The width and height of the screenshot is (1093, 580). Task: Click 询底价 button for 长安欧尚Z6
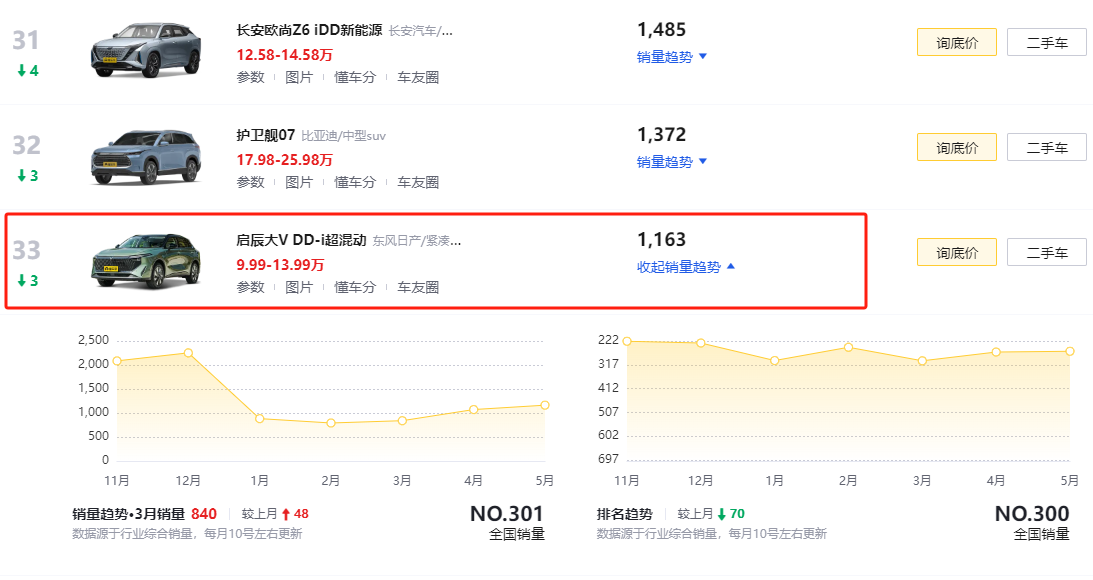tap(956, 43)
